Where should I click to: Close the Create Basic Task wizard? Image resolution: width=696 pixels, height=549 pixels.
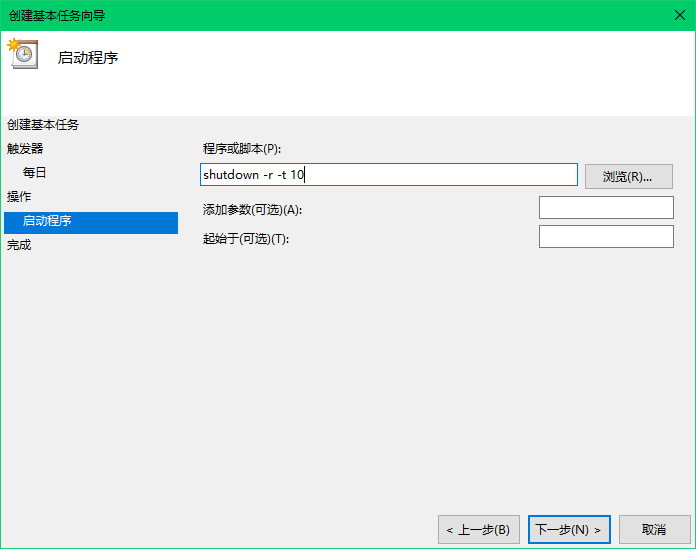pyautogui.click(x=680, y=16)
